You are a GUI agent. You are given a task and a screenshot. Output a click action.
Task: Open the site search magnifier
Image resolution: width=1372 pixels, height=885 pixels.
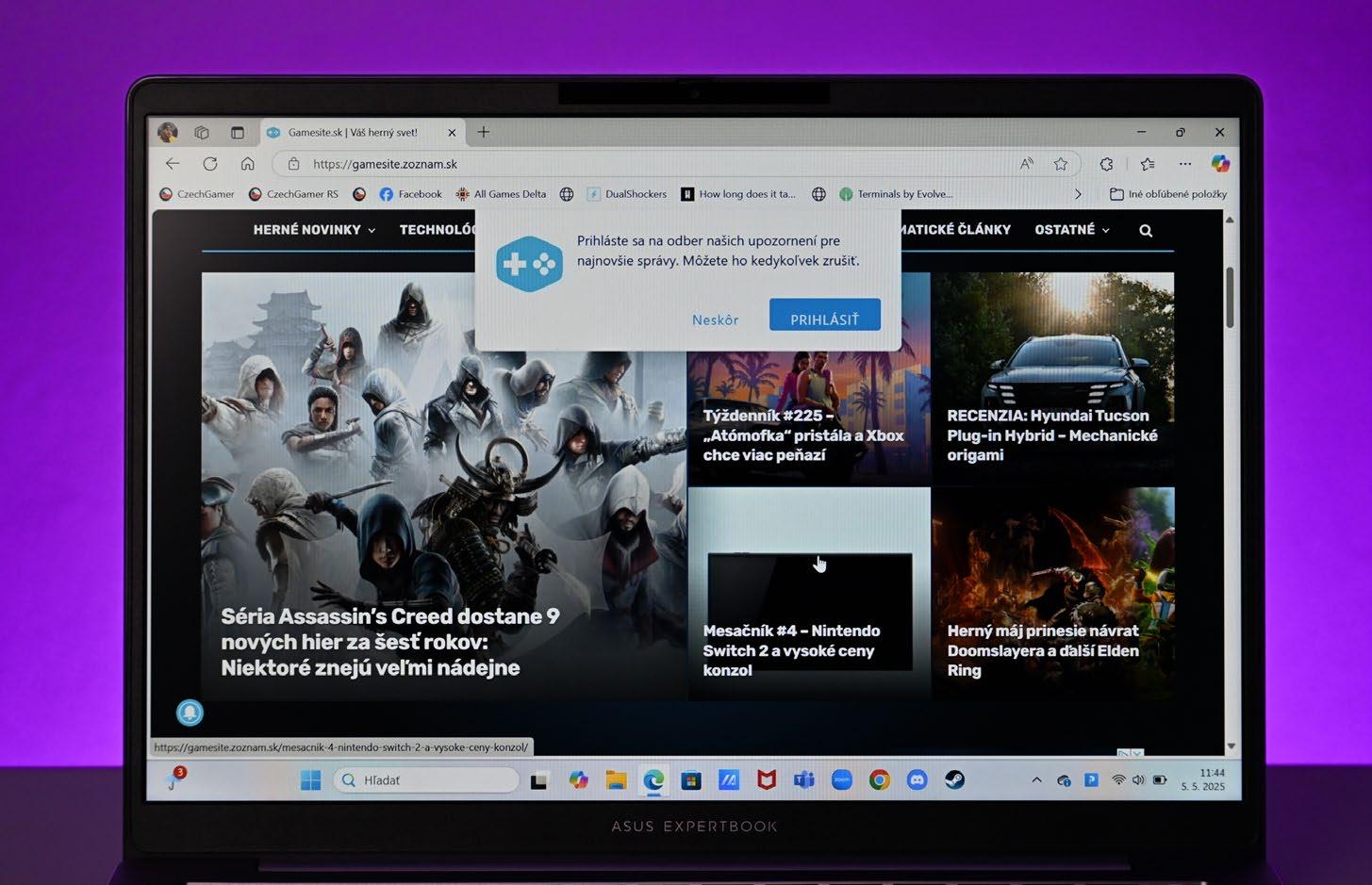click(1146, 231)
